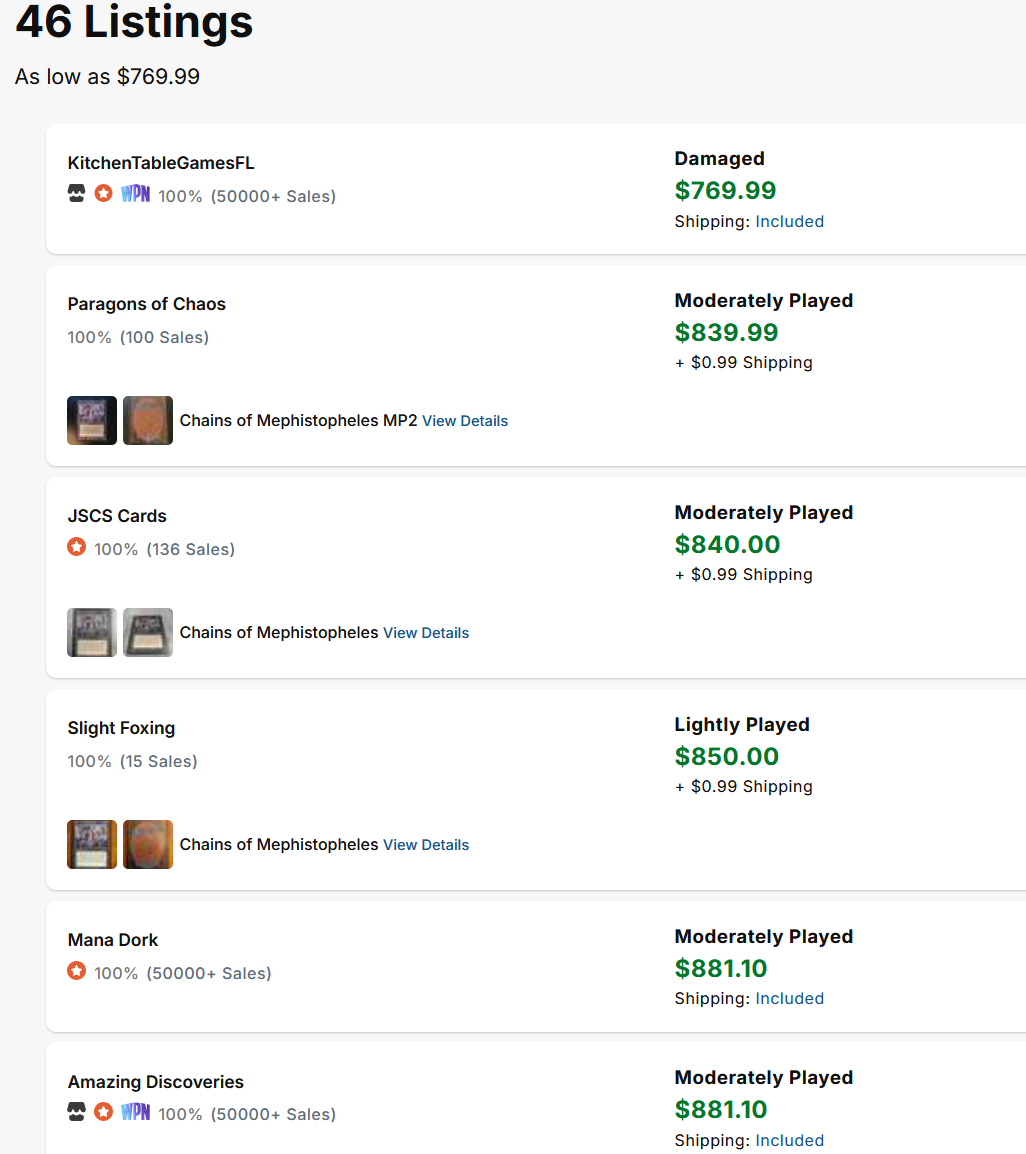Click the $881.10 price on Mana Dork listing
The height and width of the screenshot is (1154, 1026).
click(721, 968)
